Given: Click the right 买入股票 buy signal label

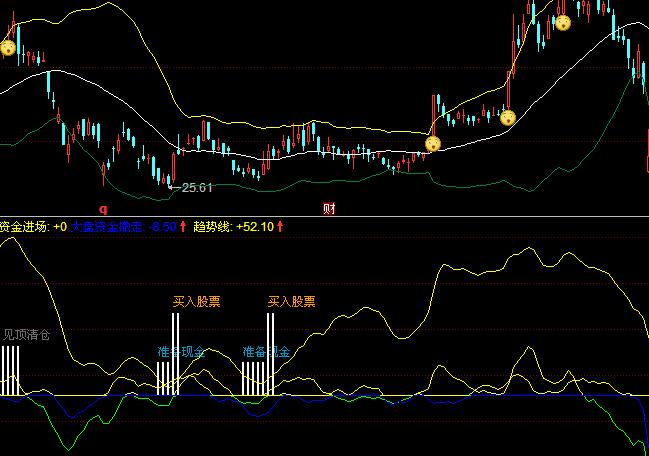Looking at the screenshot, I should click(292, 300).
